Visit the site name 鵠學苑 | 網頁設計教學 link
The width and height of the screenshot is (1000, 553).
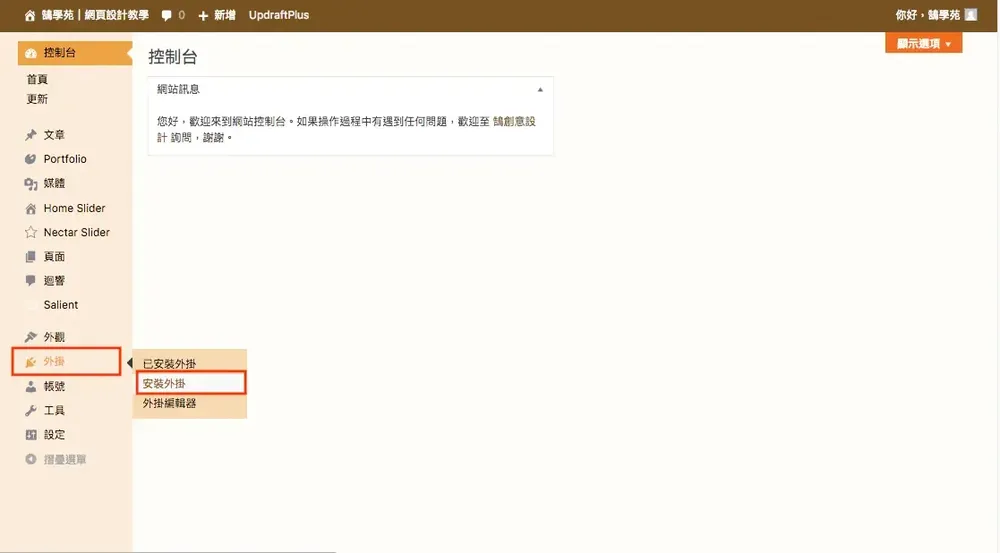point(95,15)
